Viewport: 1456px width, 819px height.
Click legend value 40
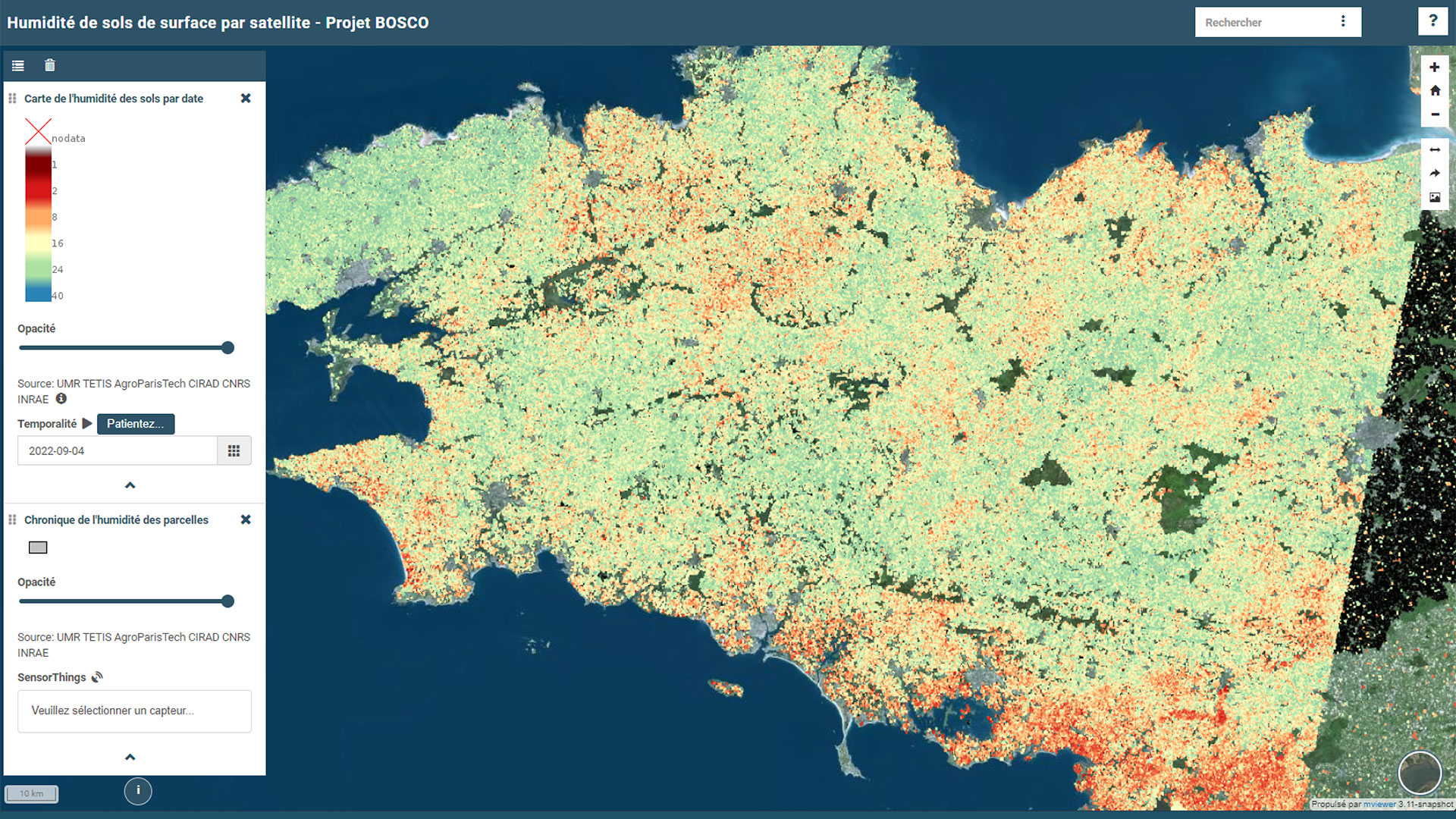tap(58, 296)
